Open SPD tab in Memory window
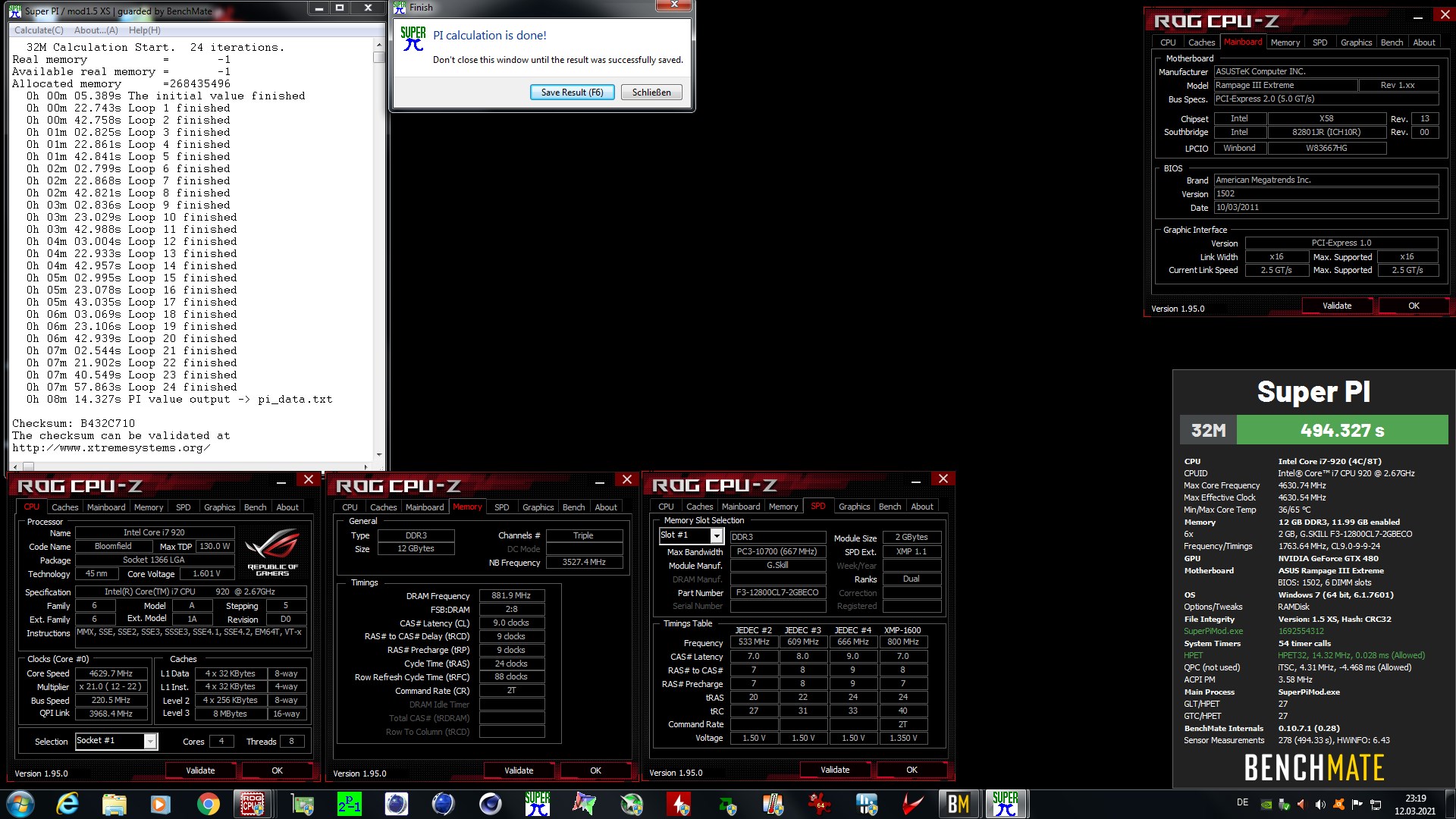The width and height of the screenshot is (1456, 819). pyautogui.click(x=501, y=507)
